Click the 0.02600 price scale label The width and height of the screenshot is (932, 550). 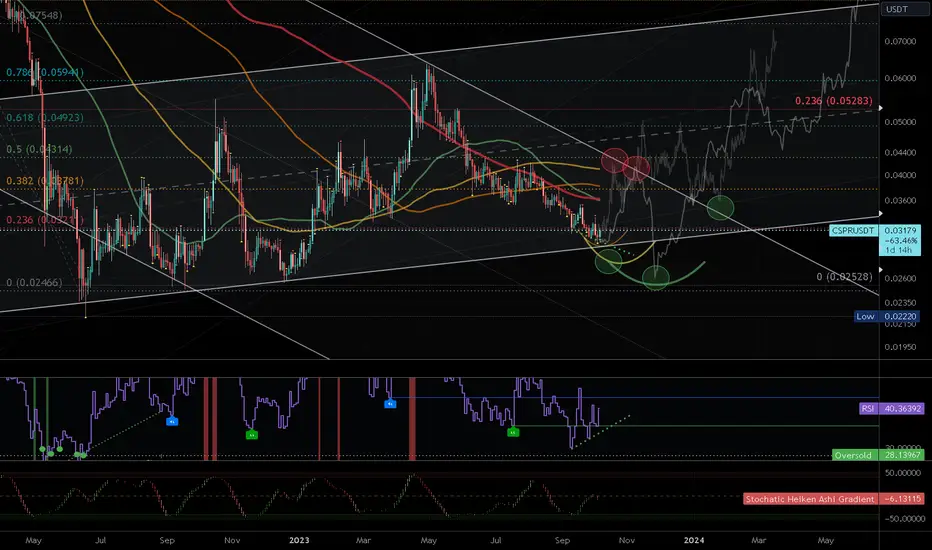(x=900, y=278)
